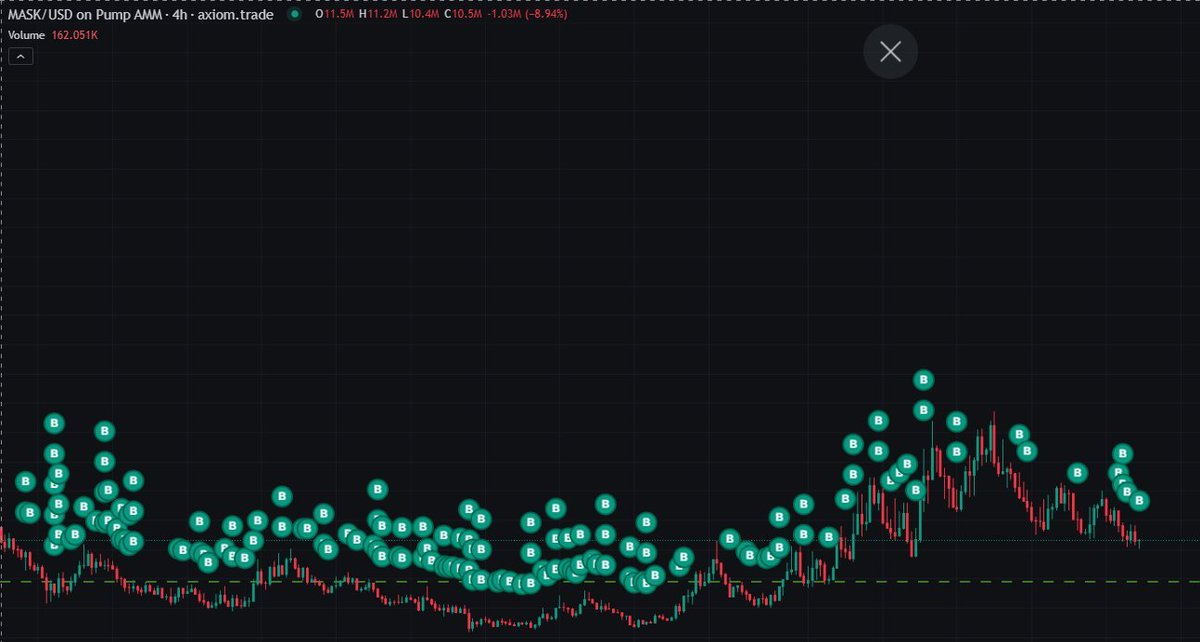The width and height of the screenshot is (1200, 642).
Task: Click the green market status dot beside the title
Action: point(294,15)
